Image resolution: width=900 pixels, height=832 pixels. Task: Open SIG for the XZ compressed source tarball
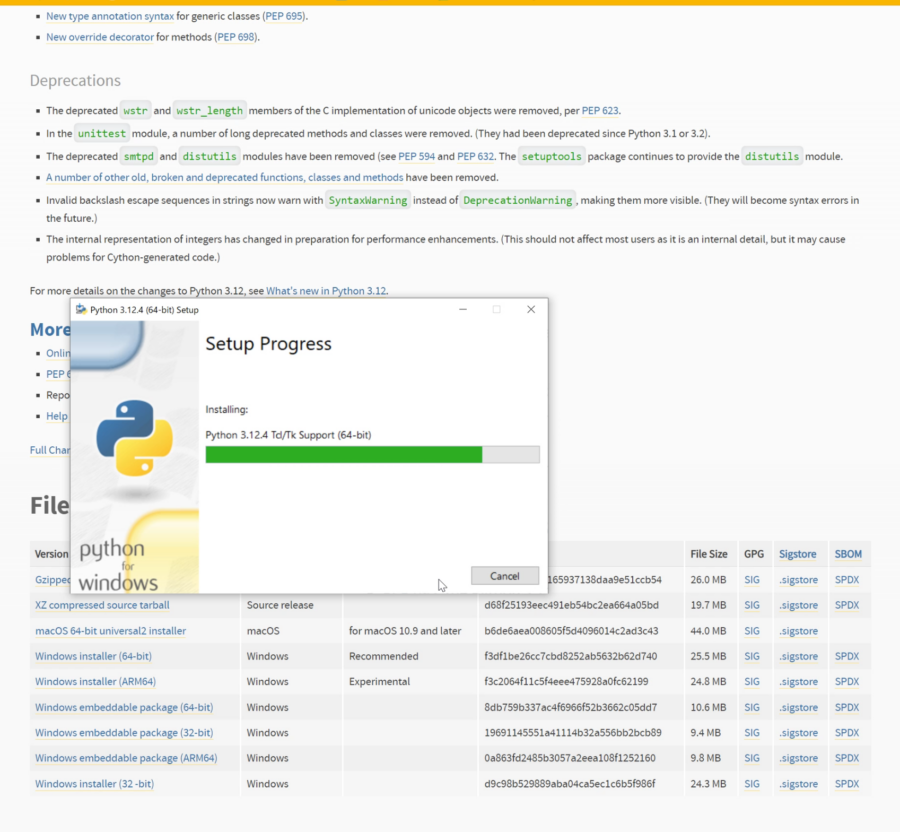click(x=752, y=605)
